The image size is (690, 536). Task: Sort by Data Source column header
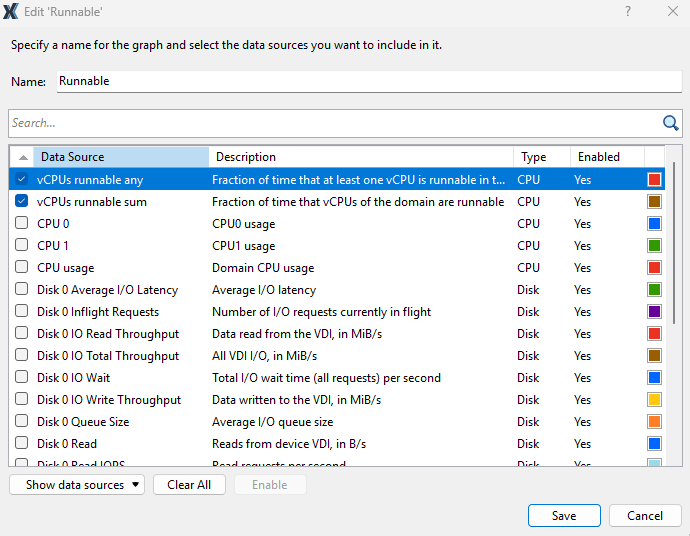[x=120, y=157]
